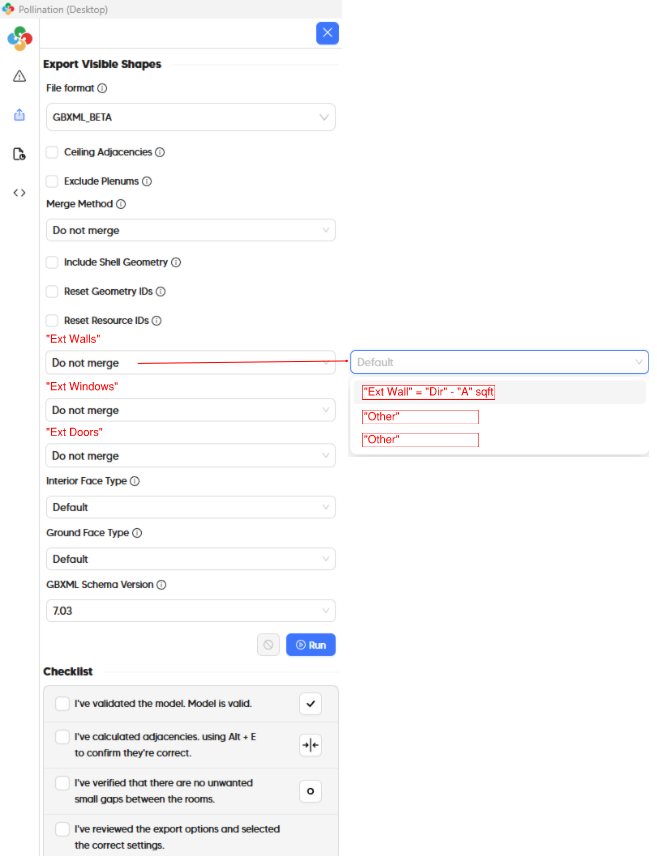Enable the Ceiling Adjacencies checkbox
Viewport: 657px width, 856px height.
click(x=52, y=152)
